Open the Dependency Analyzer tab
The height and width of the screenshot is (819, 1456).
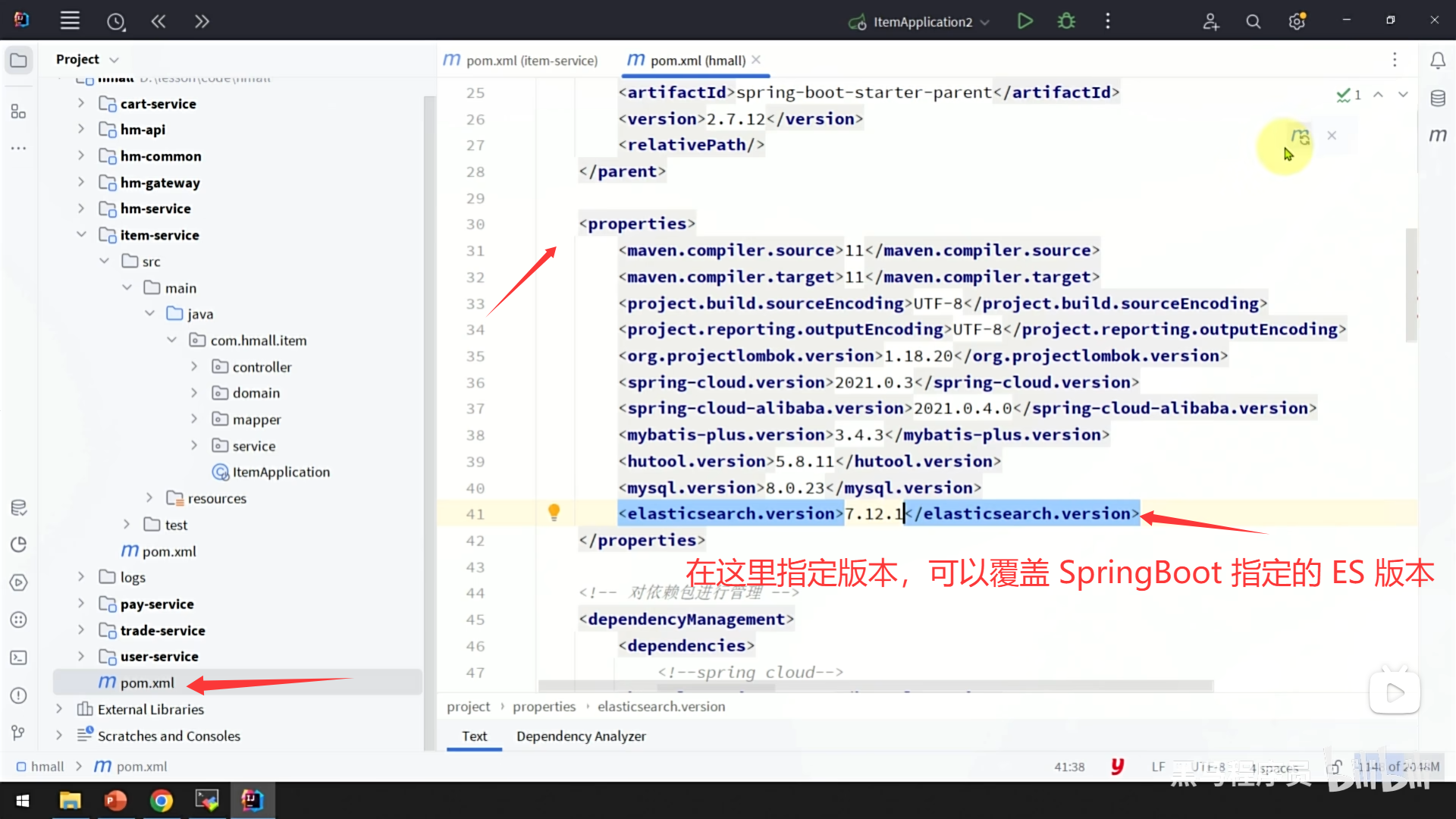[581, 736]
